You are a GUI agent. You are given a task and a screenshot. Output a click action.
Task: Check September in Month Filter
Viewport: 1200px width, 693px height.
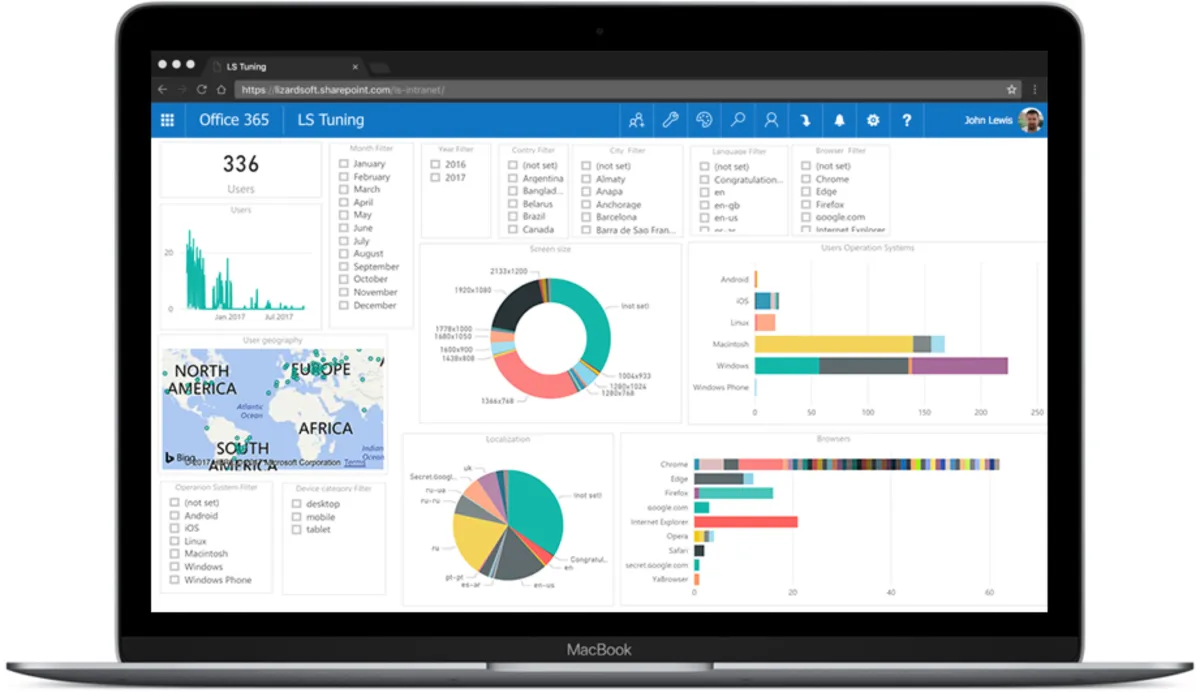(344, 267)
